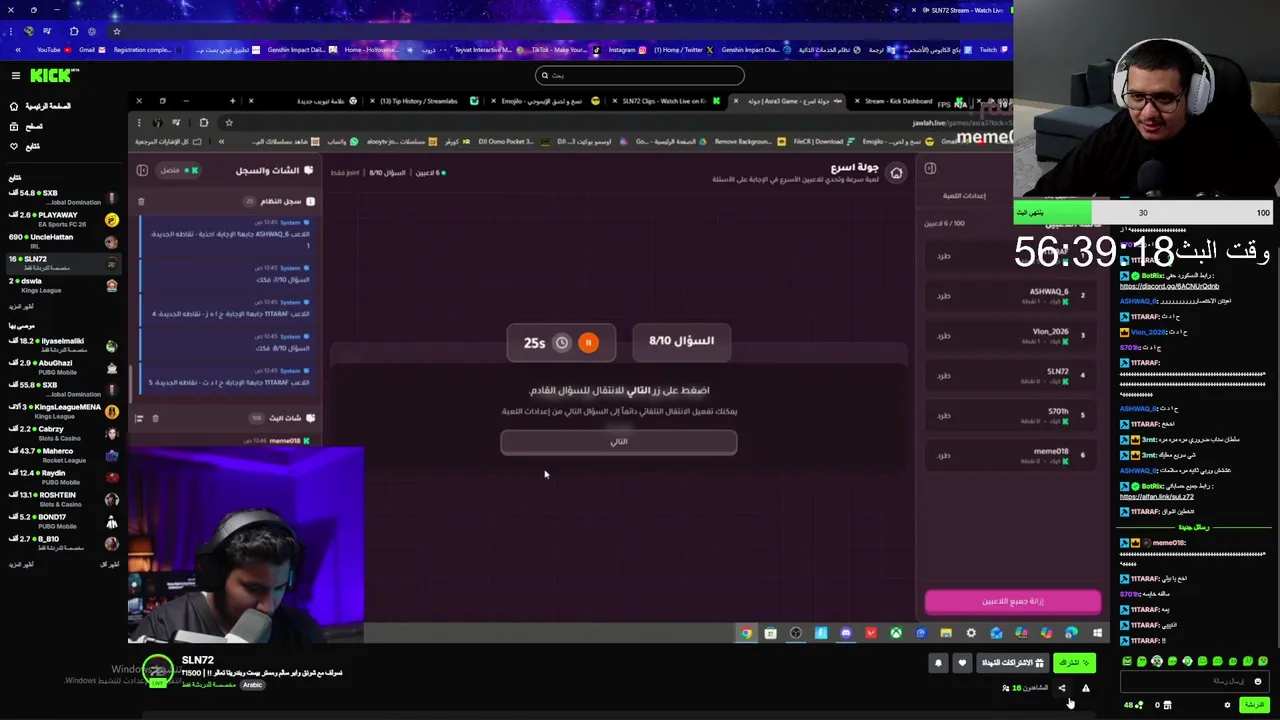Go to Kick home page in sidebar
Screen dimensions: 1280x720
pos(40,106)
